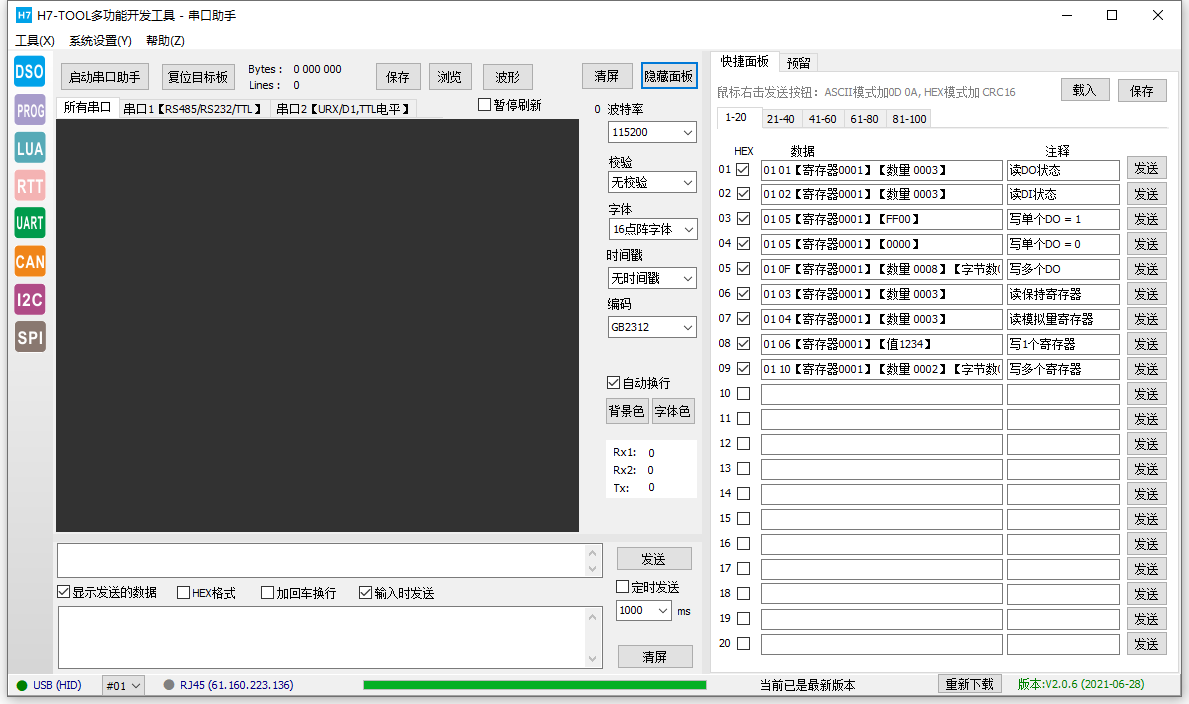Click 保存 button in quick panel
Viewport: 1189px width, 704px height.
tap(1141, 90)
